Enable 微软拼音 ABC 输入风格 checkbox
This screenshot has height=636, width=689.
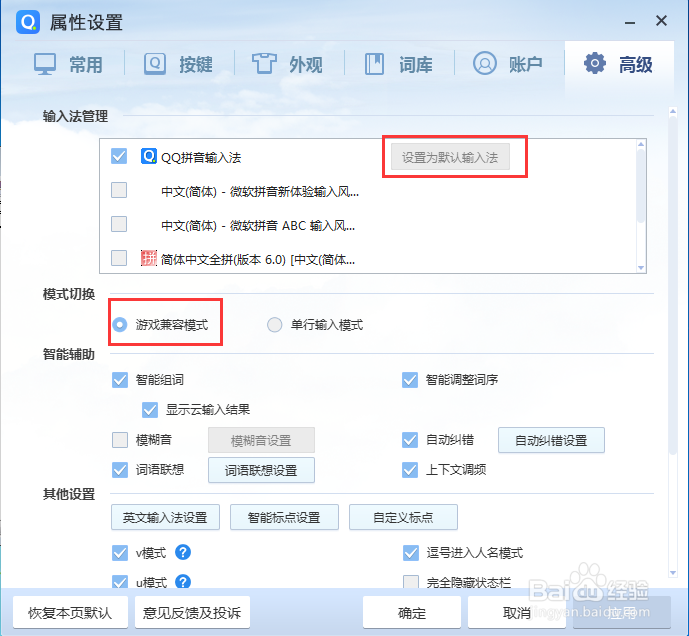click(119, 224)
